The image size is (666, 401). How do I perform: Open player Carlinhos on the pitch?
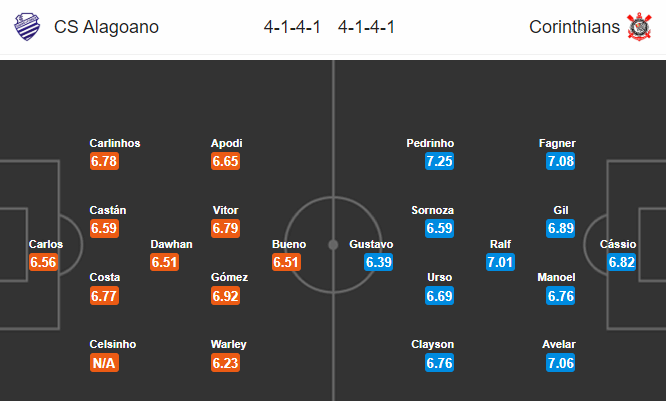tap(115, 143)
